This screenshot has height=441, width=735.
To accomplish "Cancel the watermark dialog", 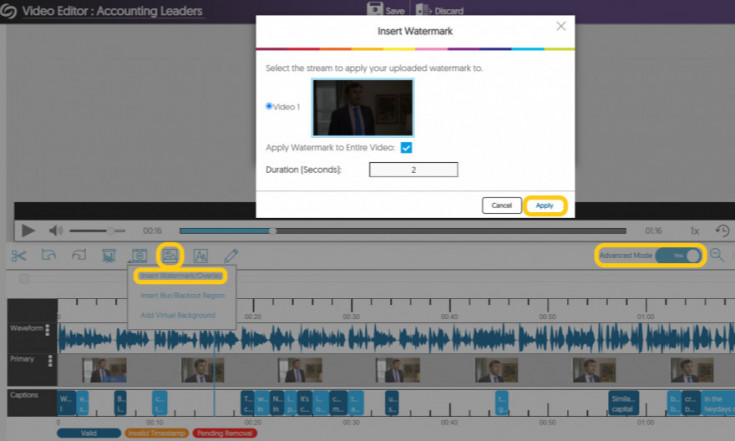I will [502, 205].
